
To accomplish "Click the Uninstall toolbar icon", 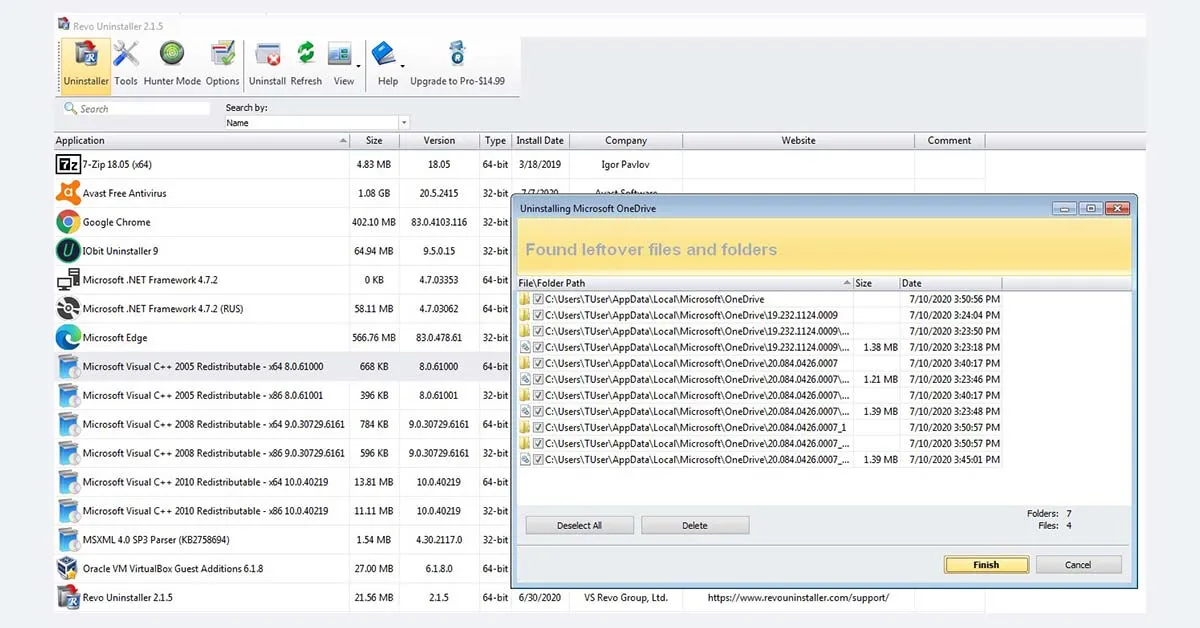I will pos(267,55).
